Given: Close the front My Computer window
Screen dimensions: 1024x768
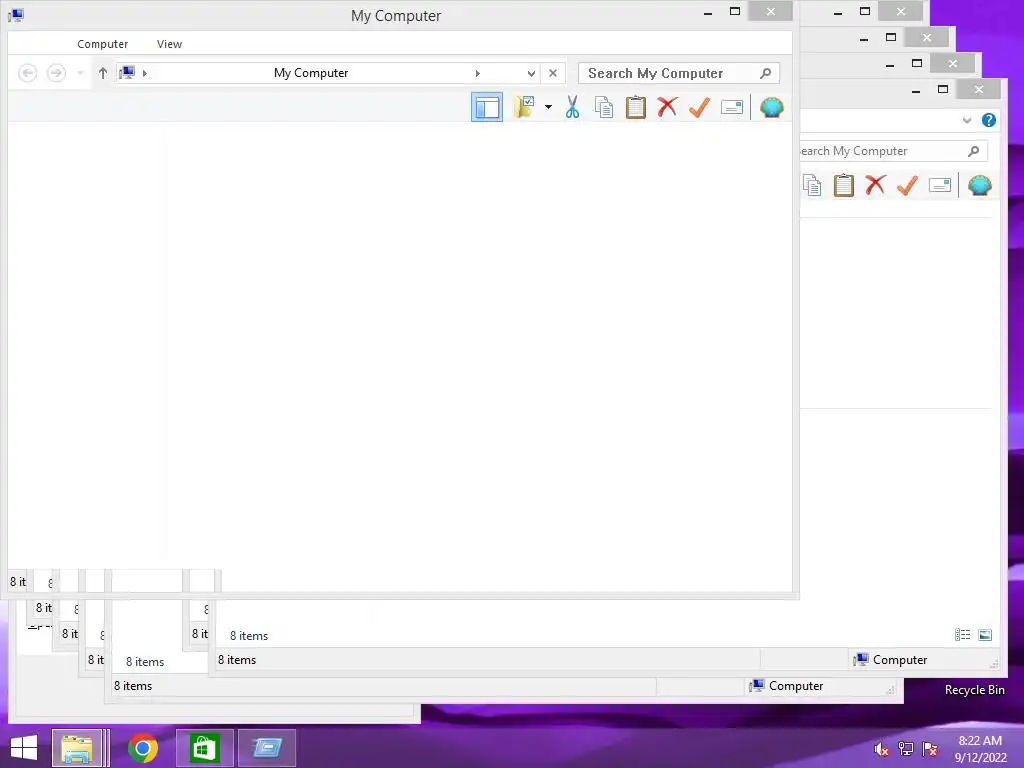Looking at the screenshot, I should (771, 12).
